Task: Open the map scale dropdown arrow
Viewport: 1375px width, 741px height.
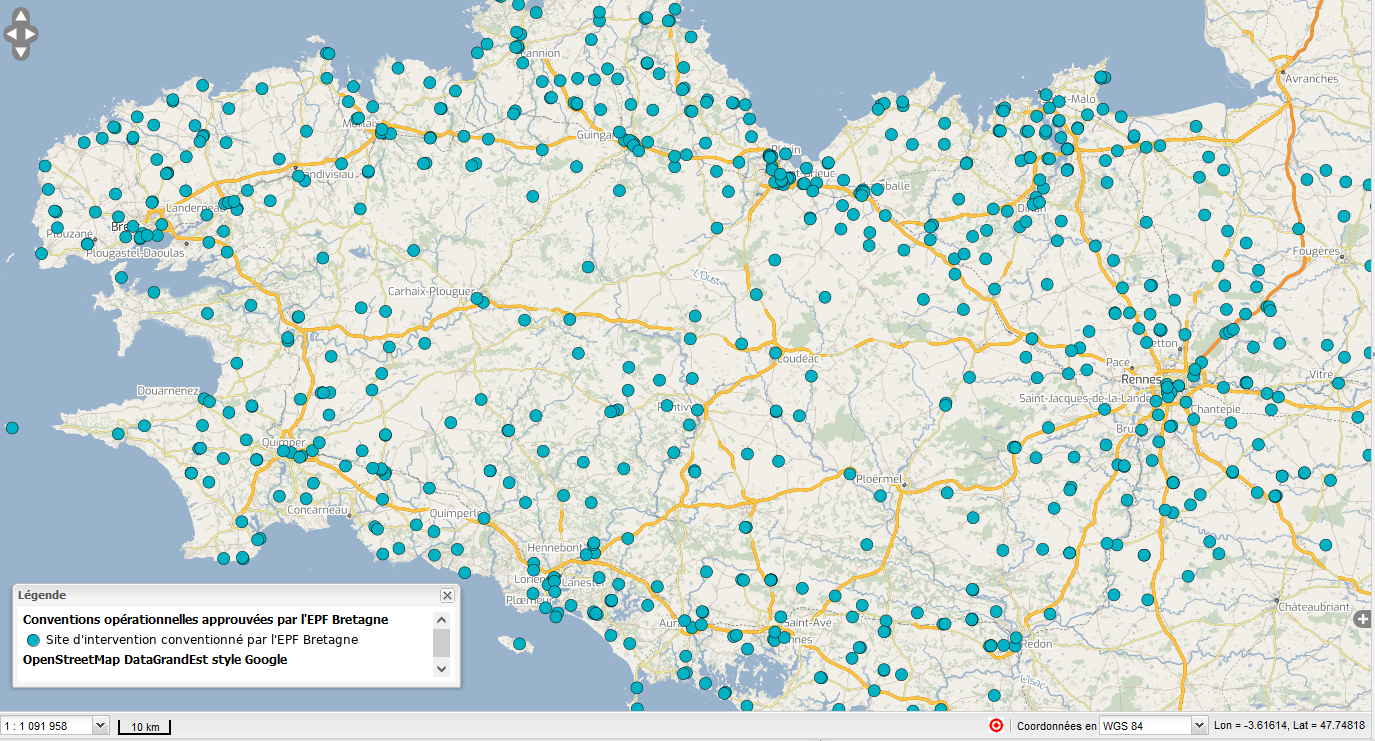Action: (99, 726)
